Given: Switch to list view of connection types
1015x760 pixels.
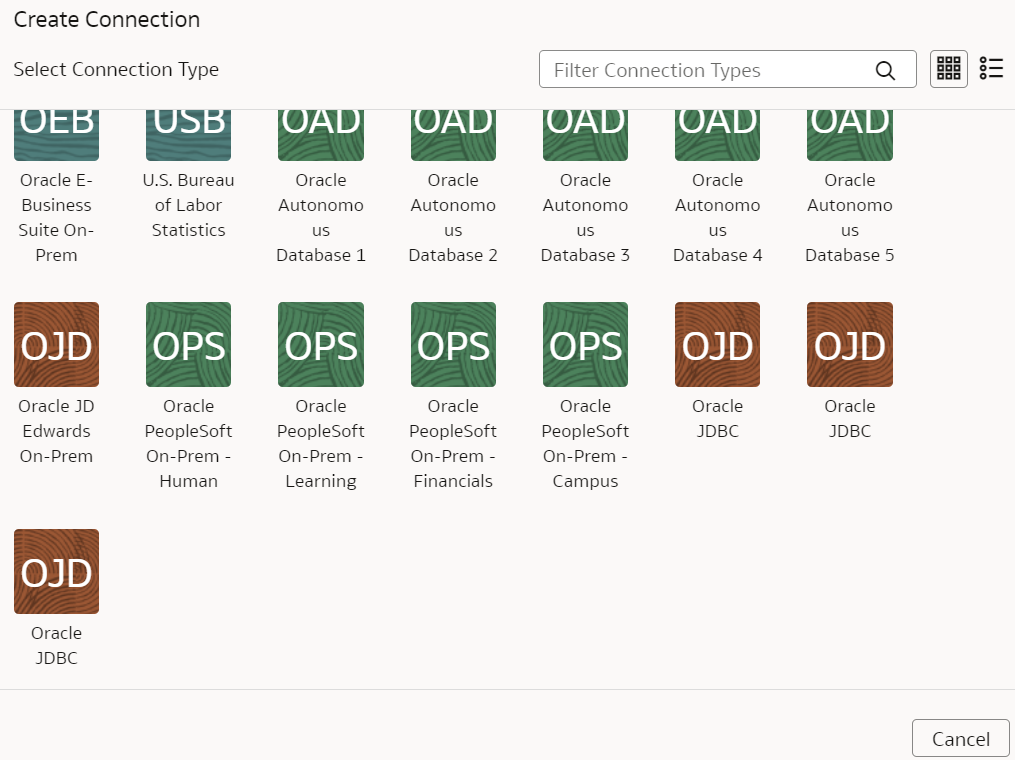Looking at the screenshot, I should pyautogui.click(x=991, y=68).
